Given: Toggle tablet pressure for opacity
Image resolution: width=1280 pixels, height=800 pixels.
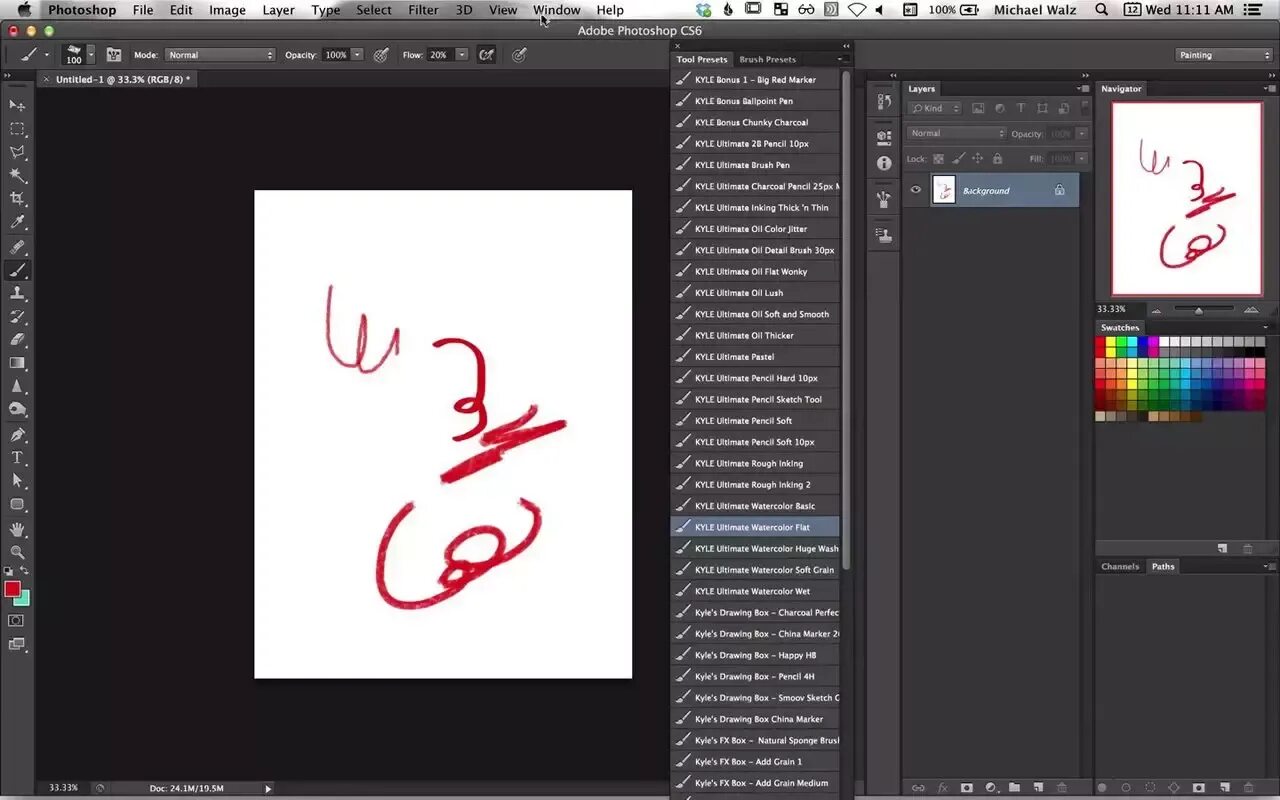Looking at the screenshot, I should tap(381, 55).
